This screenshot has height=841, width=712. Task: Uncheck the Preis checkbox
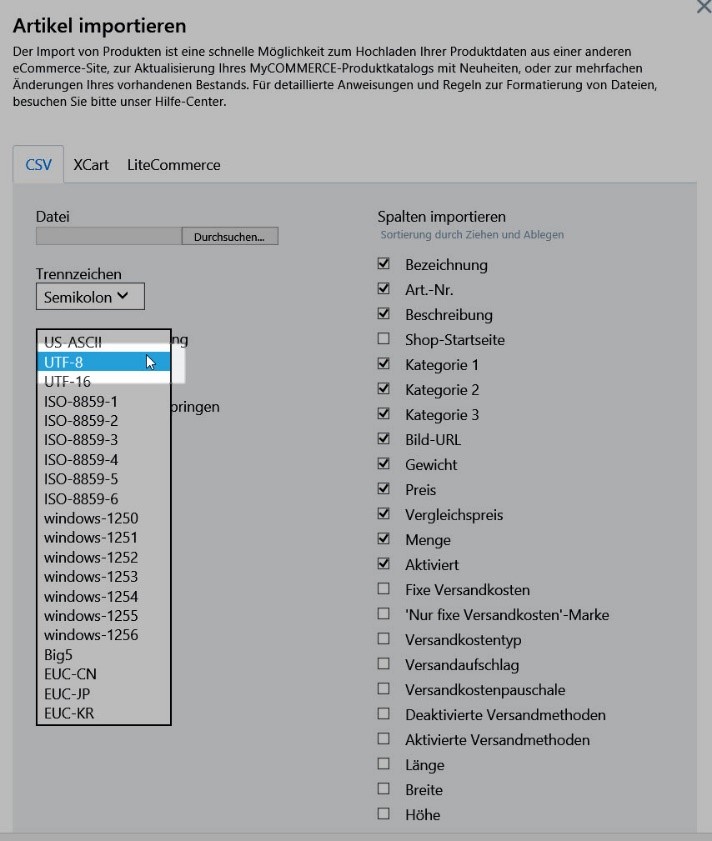[x=384, y=489]
